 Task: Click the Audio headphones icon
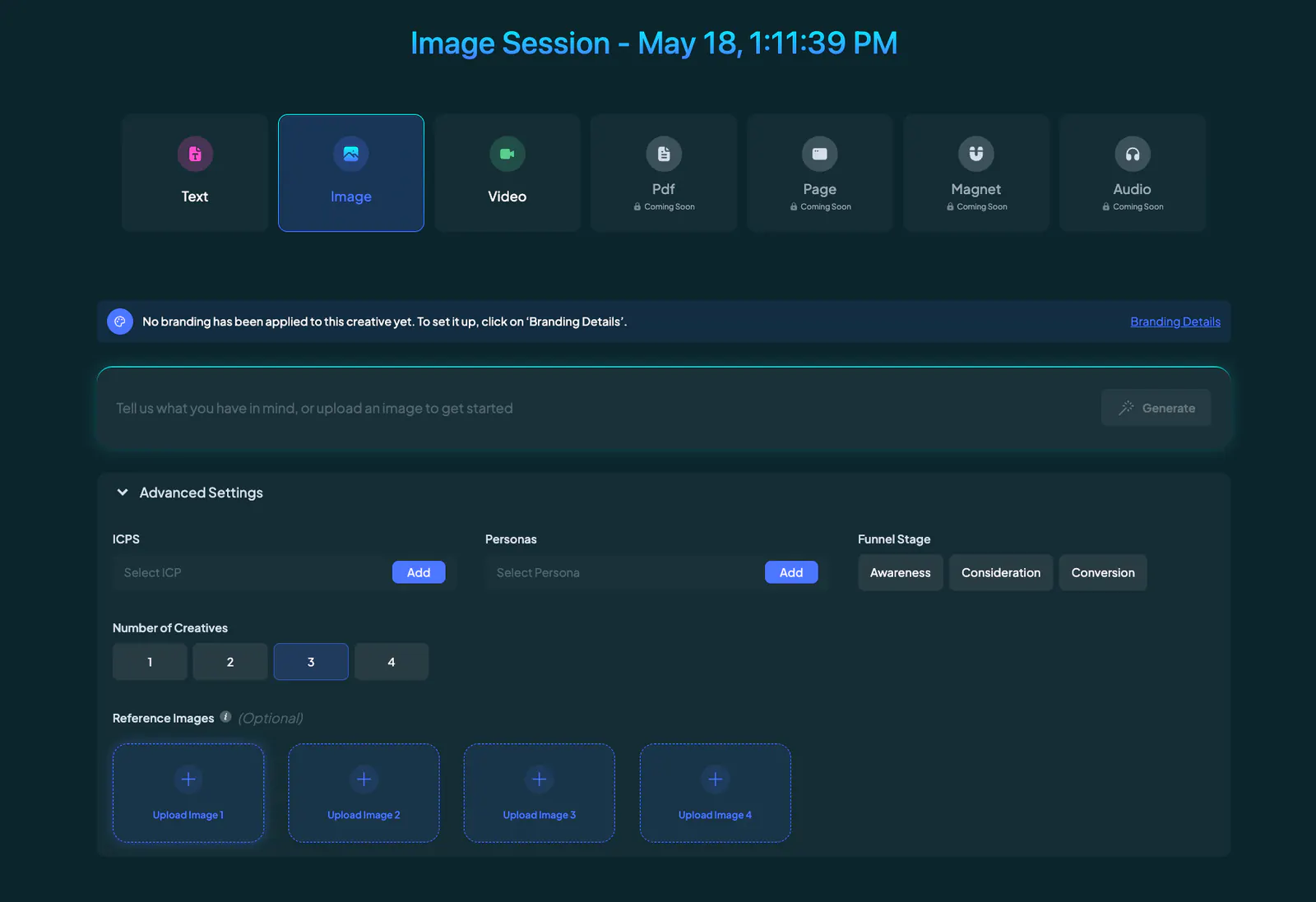point(1133,154)
